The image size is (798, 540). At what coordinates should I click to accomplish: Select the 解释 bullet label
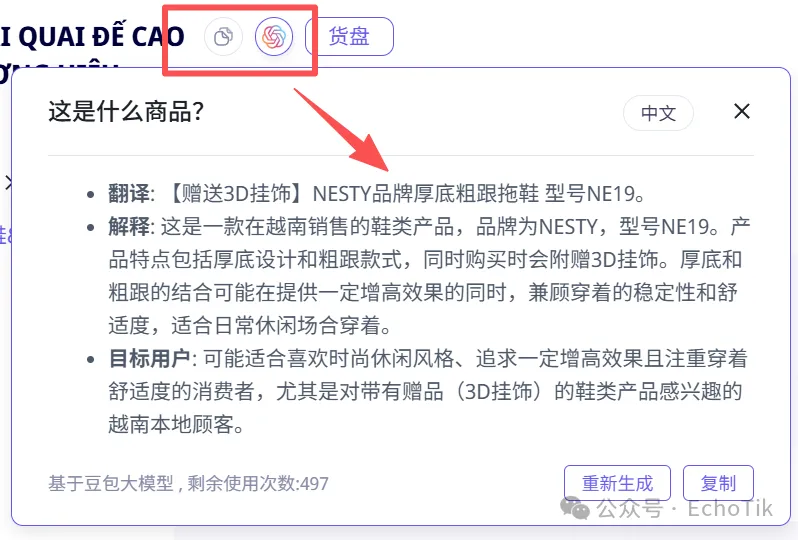coord(129,226)
